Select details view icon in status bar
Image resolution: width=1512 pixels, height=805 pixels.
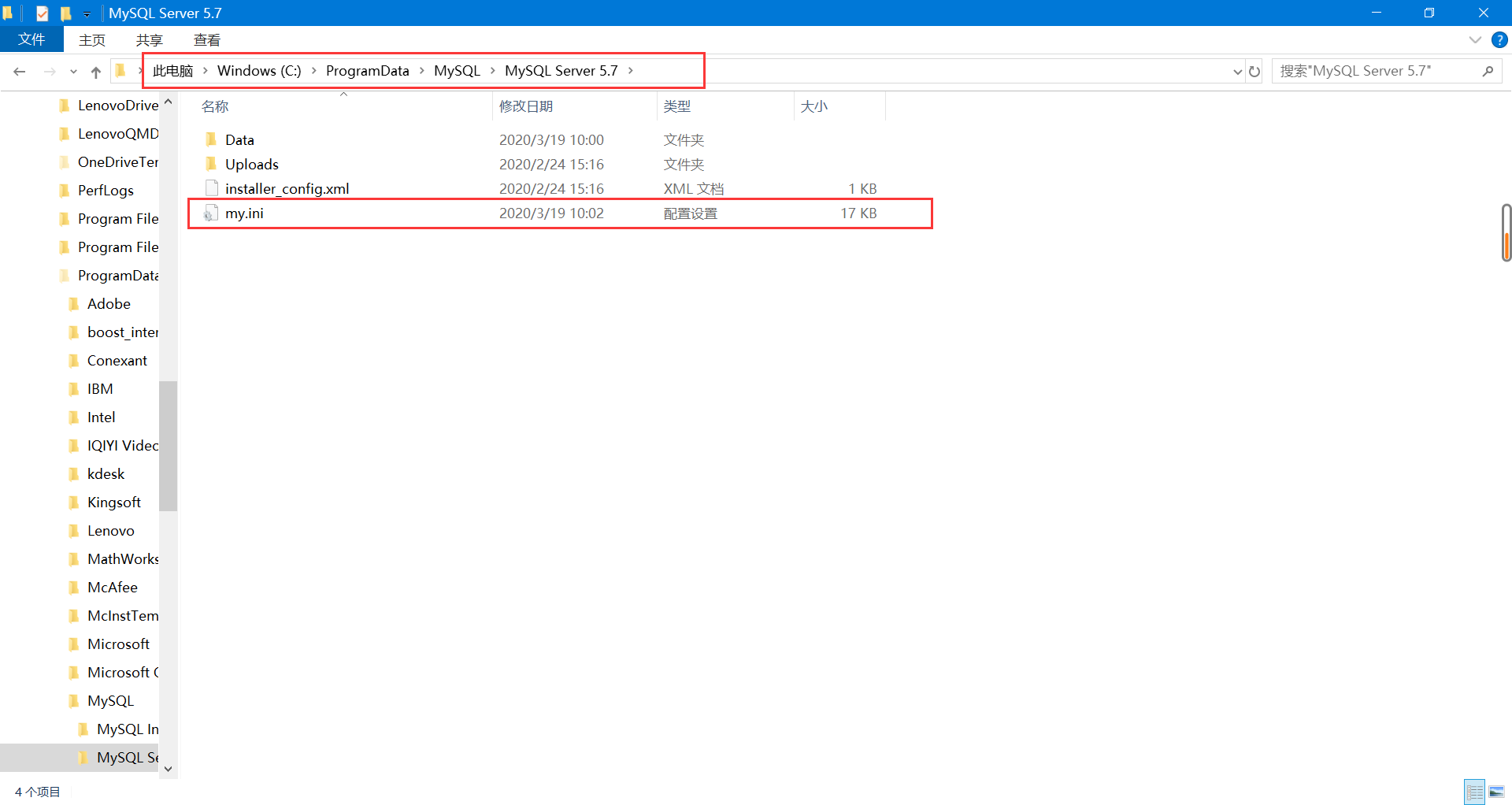click(x=1475, y=792)
